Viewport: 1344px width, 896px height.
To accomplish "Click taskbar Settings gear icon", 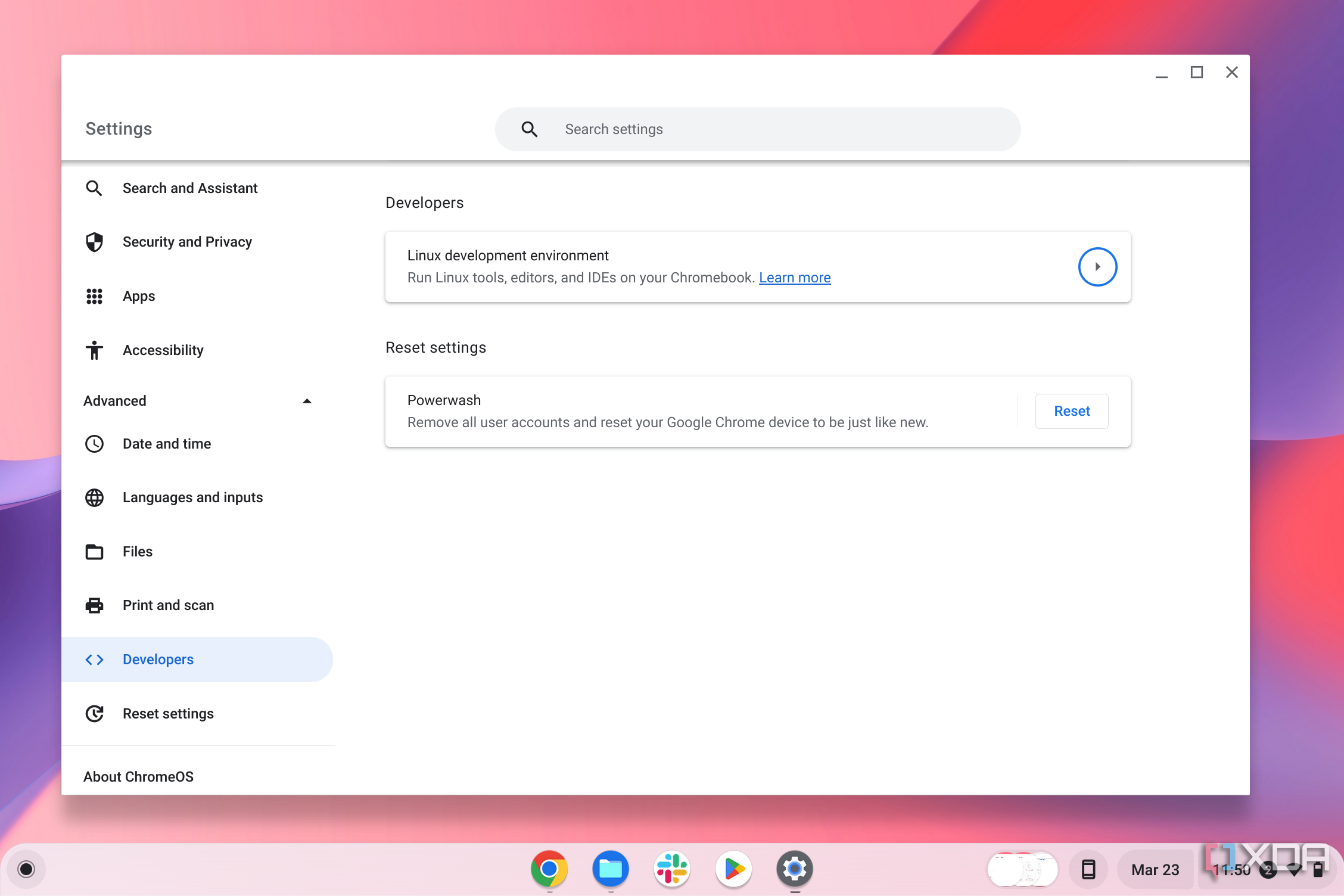I will (x=796, y=867).
